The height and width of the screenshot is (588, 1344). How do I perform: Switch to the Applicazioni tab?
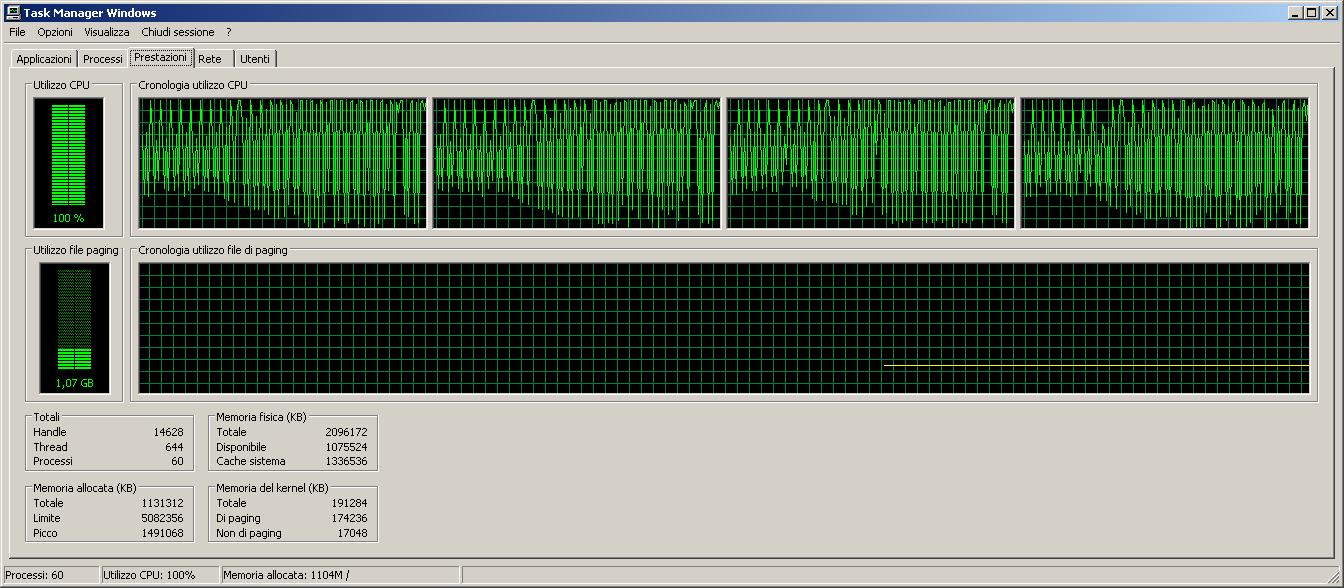coord(43,58)
